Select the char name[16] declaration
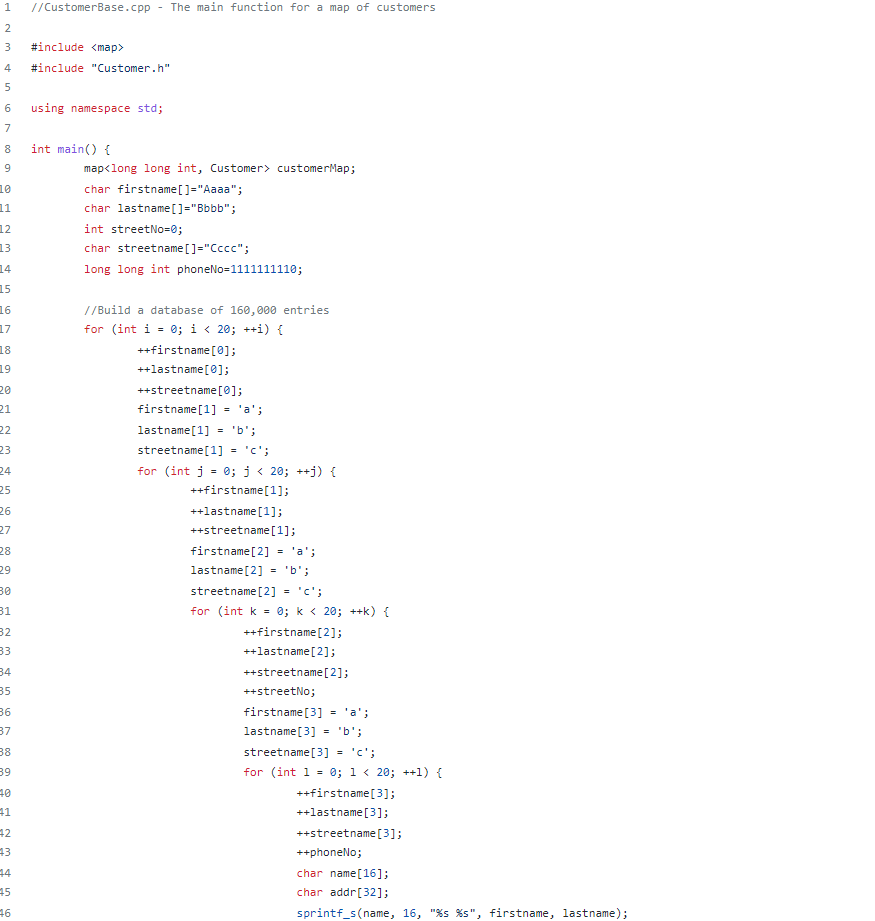Viewport: 875px width, 921px height. point(343,872)
